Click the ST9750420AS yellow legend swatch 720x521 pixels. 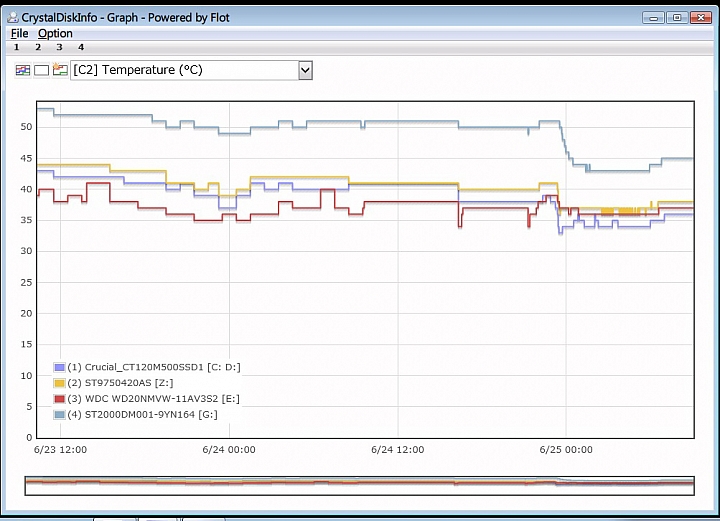tap(59, 383)
